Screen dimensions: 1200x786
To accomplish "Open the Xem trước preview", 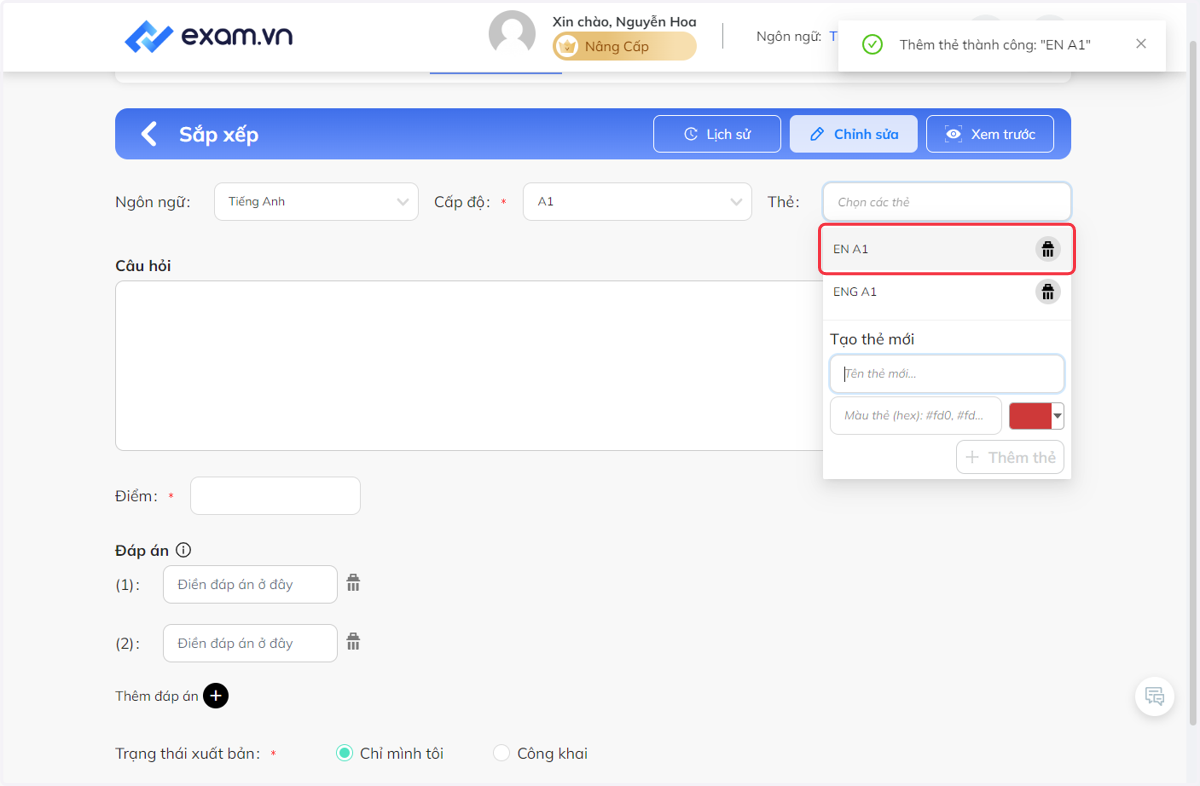I will point(990,134).
